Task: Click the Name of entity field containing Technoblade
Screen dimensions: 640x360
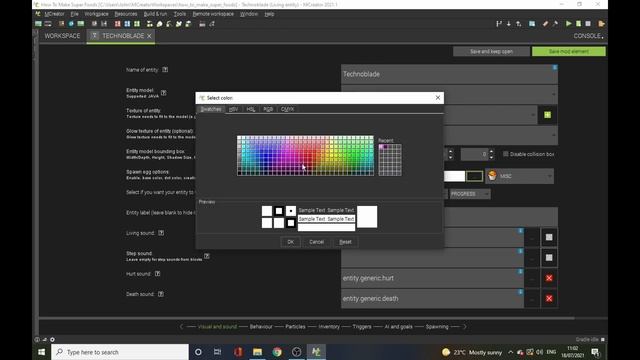Action: tap(449, 74)
